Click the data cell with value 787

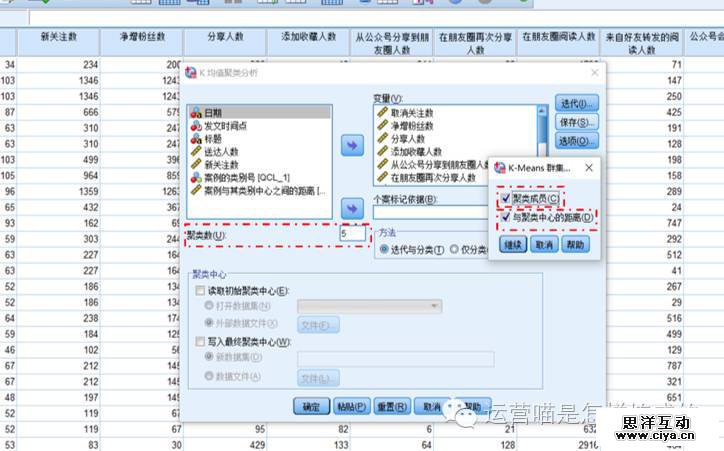(642, 366)
